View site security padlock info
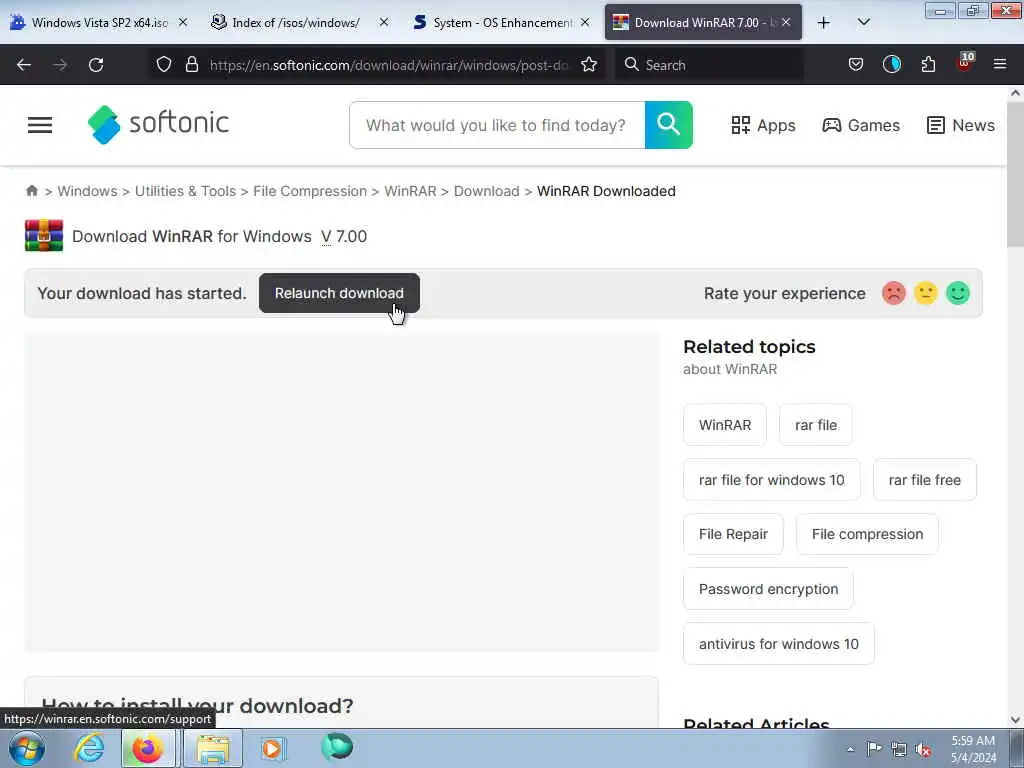 (x=191, y=64)
